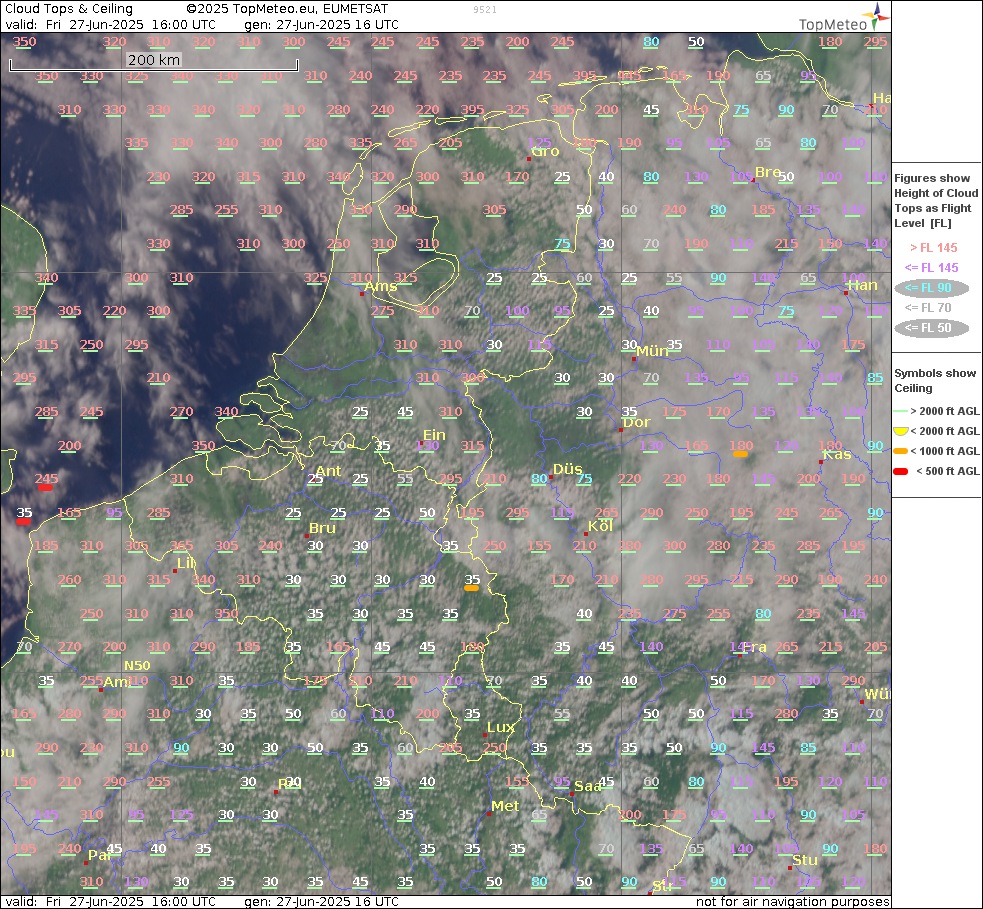Click the green above-2000 ft ceiling line in legend

901,411
